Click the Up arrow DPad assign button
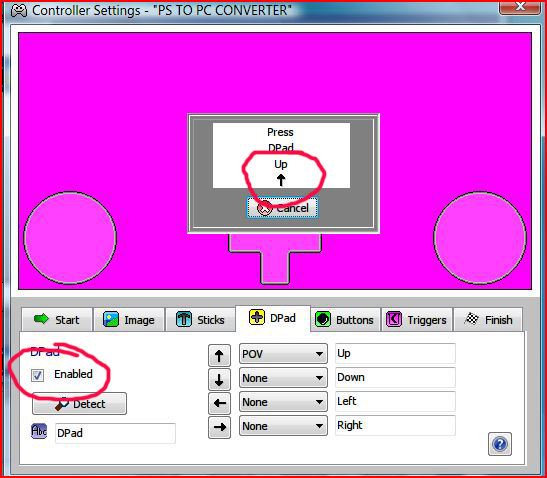 (x=219, y=355)
